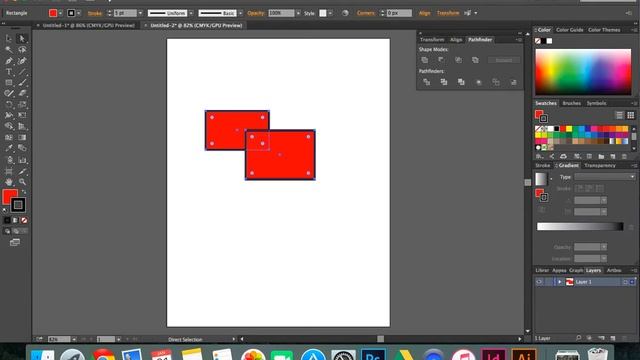Viewport: 640px width, 360px height.
Task: Switch to the Align panel tab
Action: (456, 40)
